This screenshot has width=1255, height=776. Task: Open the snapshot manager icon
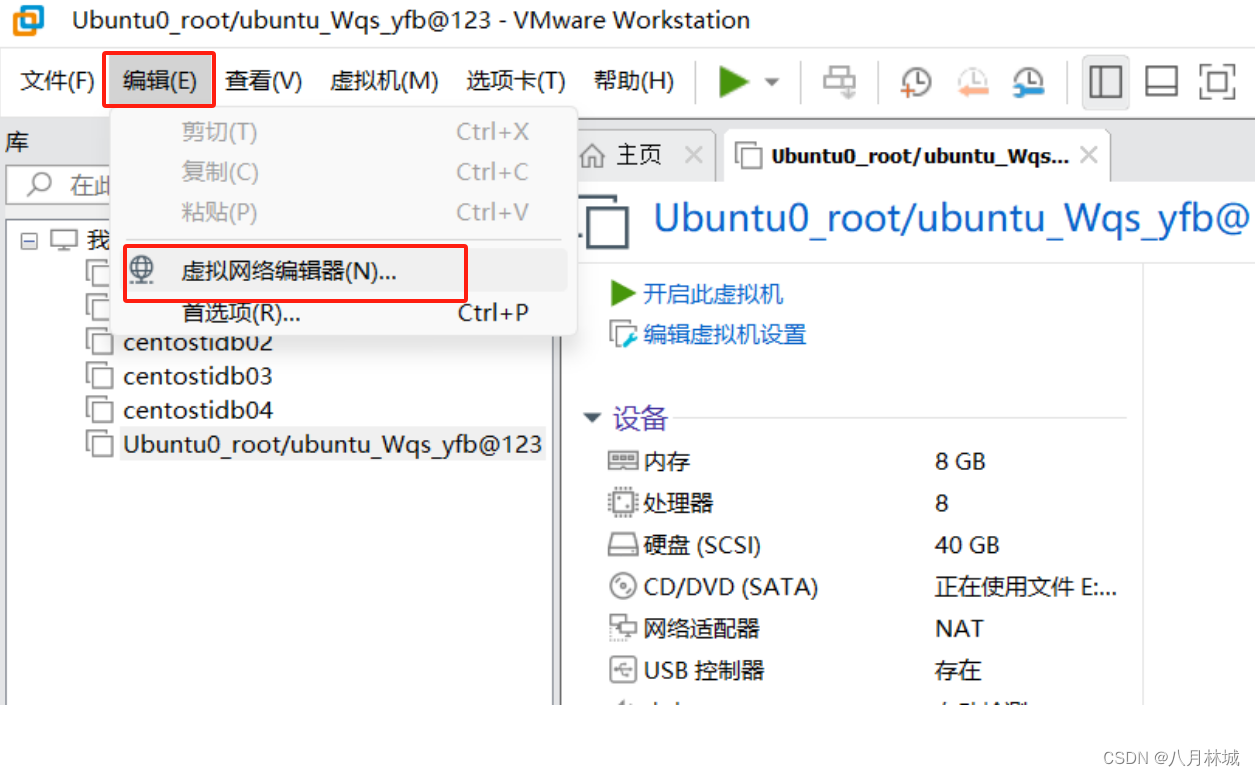coord(1027,82)
